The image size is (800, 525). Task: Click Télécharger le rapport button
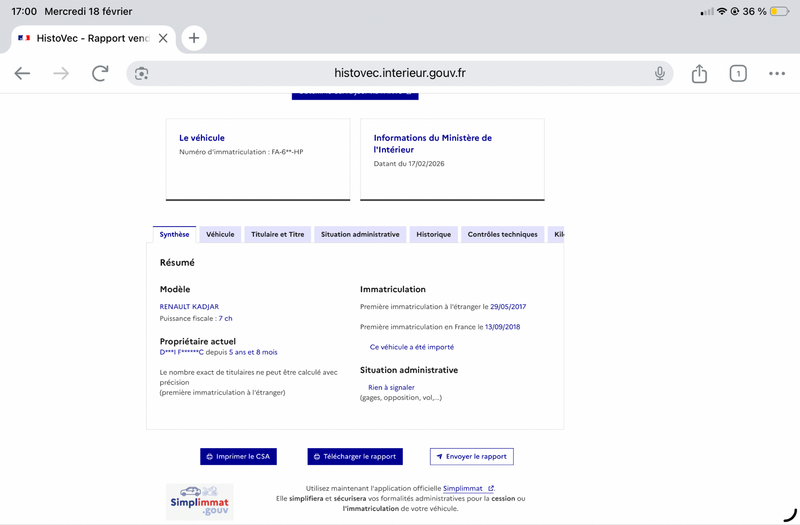tap(355, 456)
